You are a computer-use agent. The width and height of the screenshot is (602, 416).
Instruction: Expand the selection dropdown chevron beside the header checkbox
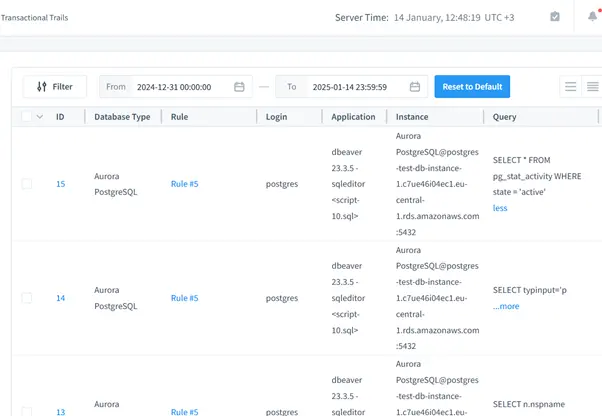[40, 117]
